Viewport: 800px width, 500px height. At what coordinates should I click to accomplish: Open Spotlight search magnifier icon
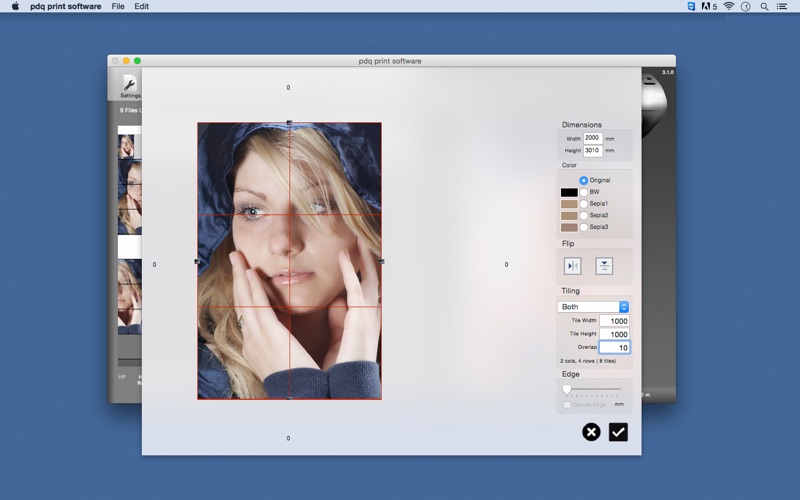[x=764, y=6]
